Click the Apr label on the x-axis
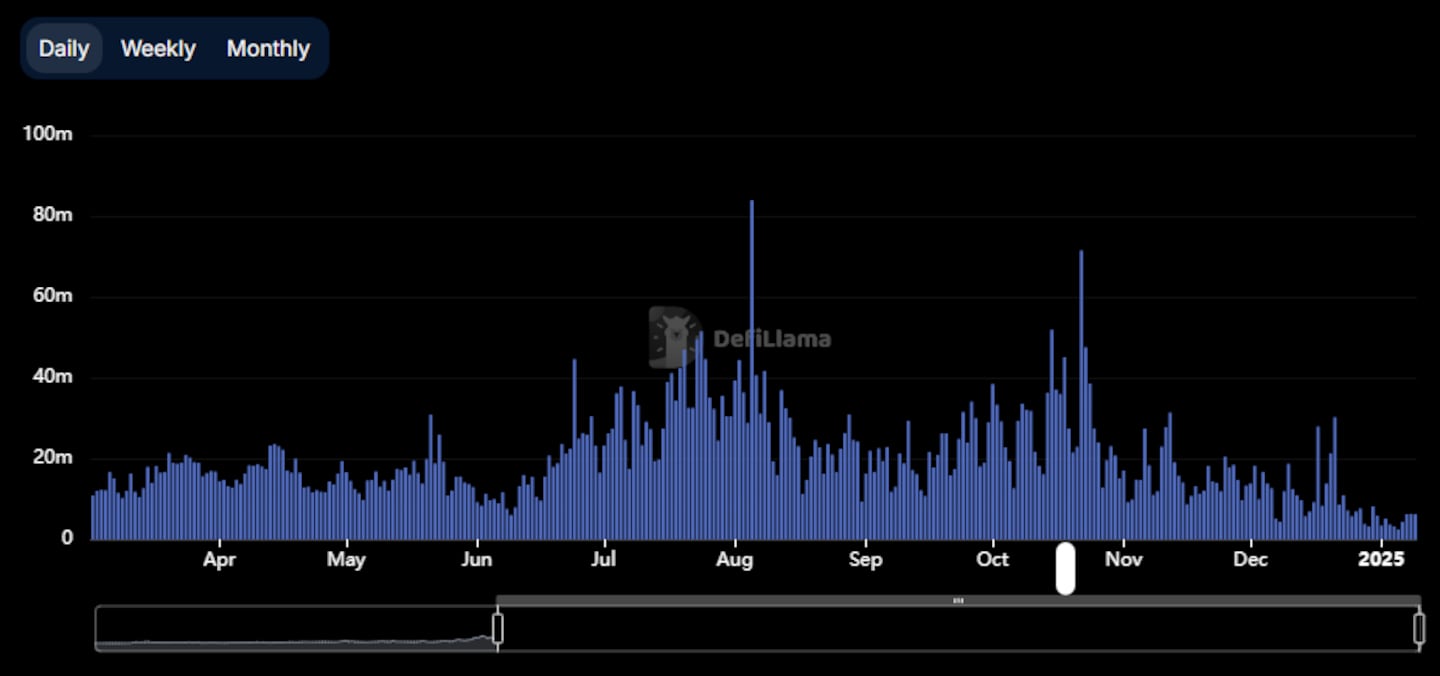1440x676 pixels. tap(219, 559)
